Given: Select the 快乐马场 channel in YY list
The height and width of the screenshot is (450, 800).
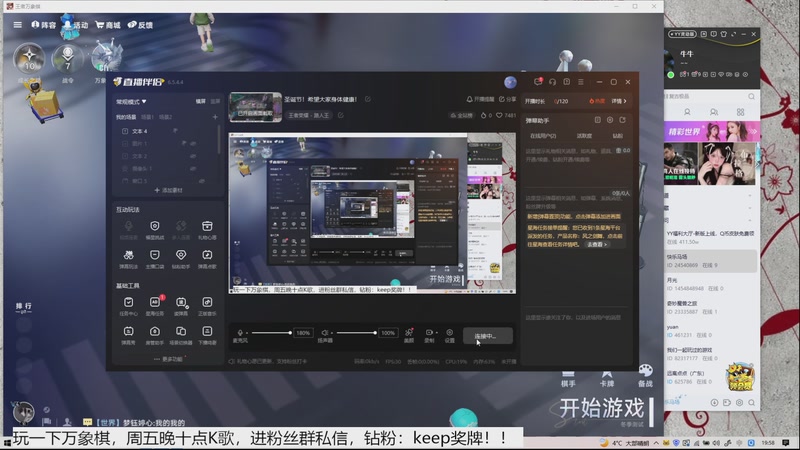Looking at the screenshot, I should [711, 261].
